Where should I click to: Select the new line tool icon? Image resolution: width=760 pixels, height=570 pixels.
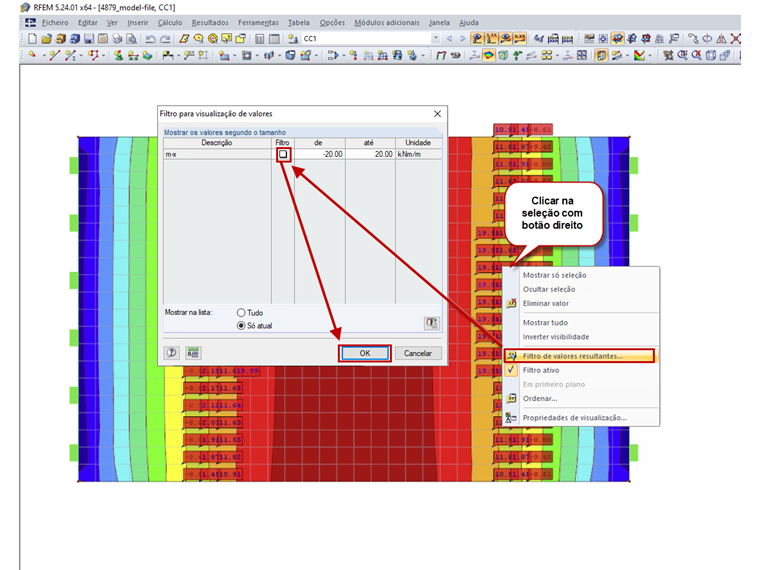(x=55, y=56)
